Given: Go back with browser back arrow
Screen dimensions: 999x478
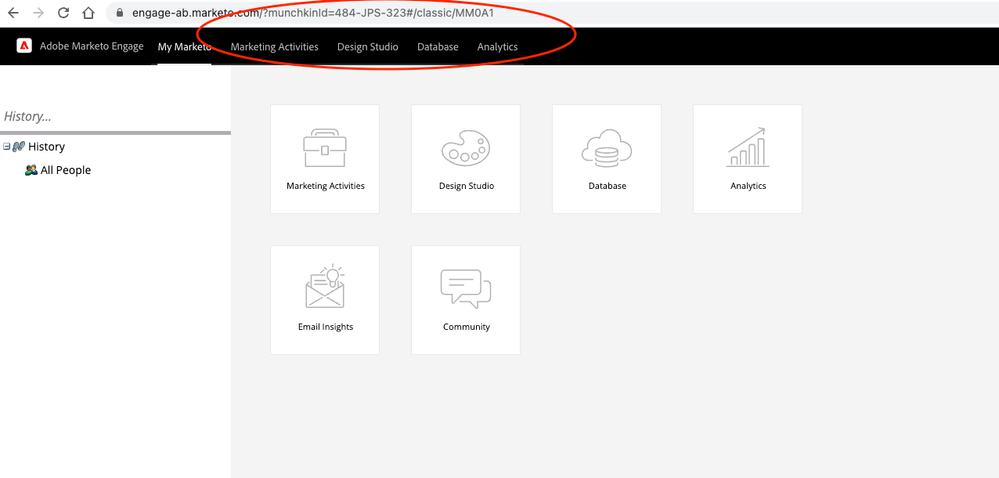Looking at the screenshot, I should coord(13,13).
